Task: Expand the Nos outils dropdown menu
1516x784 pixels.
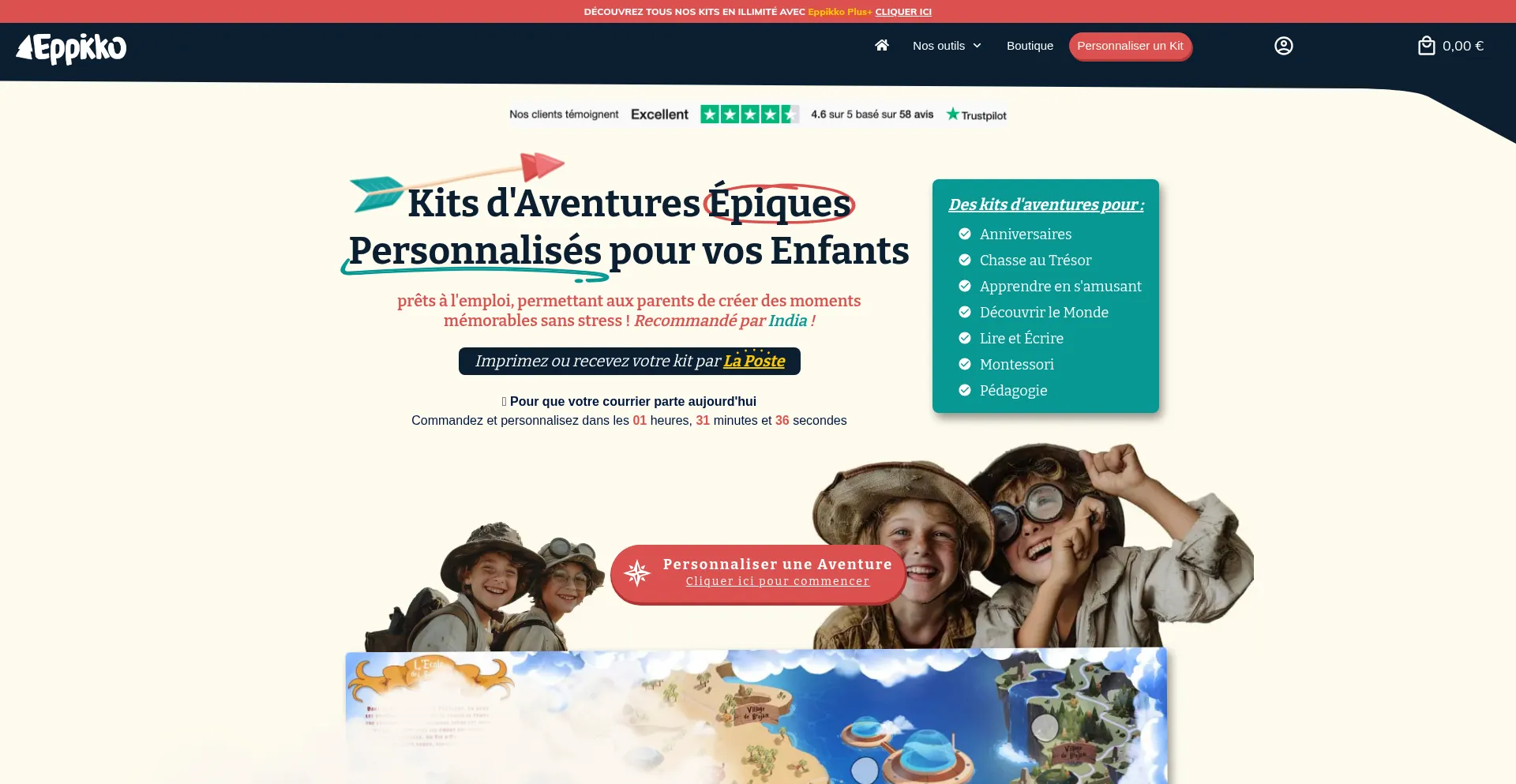Action: 947,46
